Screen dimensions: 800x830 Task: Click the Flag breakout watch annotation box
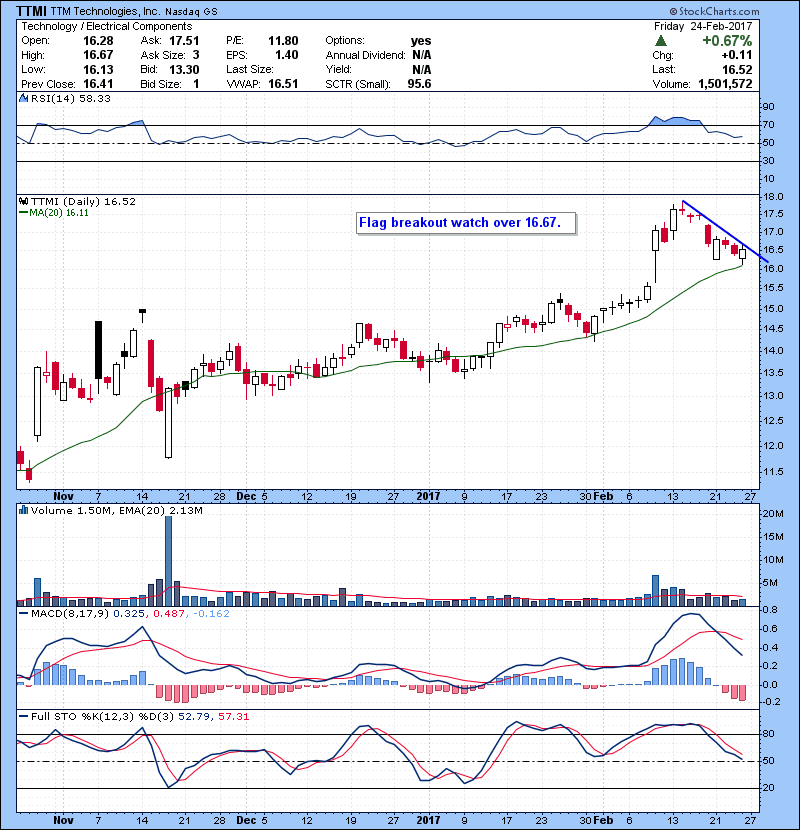[x=466, y=223]
